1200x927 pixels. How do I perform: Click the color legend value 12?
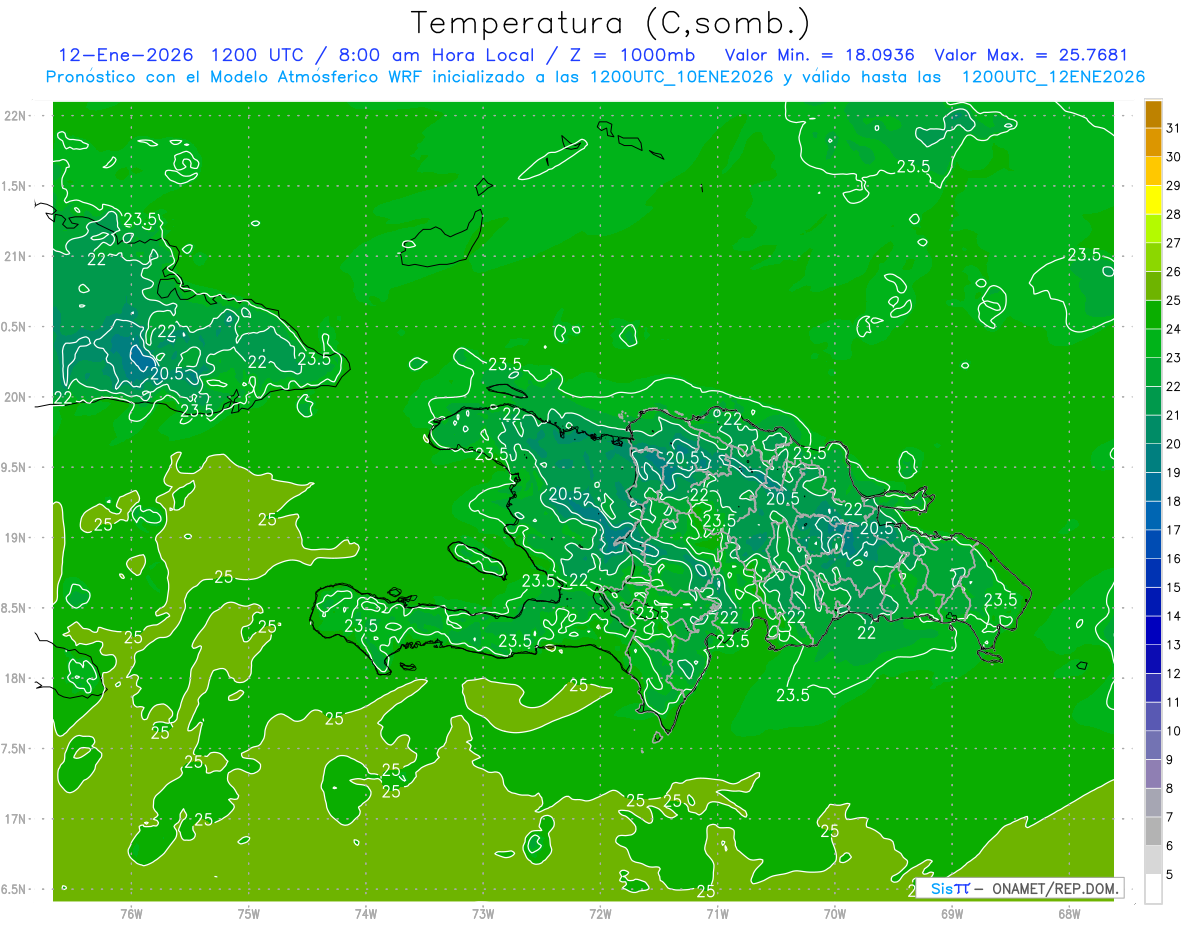pyautogui.click(x=1174, y=673)
